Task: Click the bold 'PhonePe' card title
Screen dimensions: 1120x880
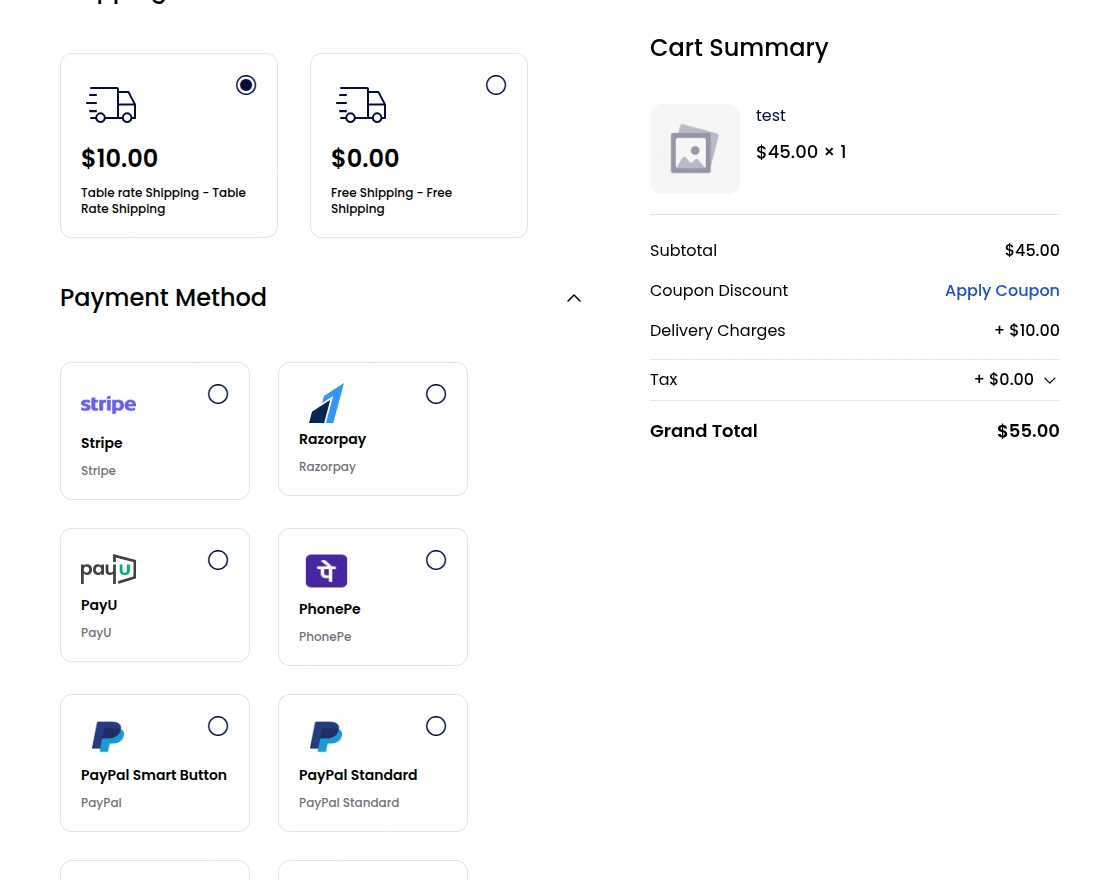Action: (329, 609)
